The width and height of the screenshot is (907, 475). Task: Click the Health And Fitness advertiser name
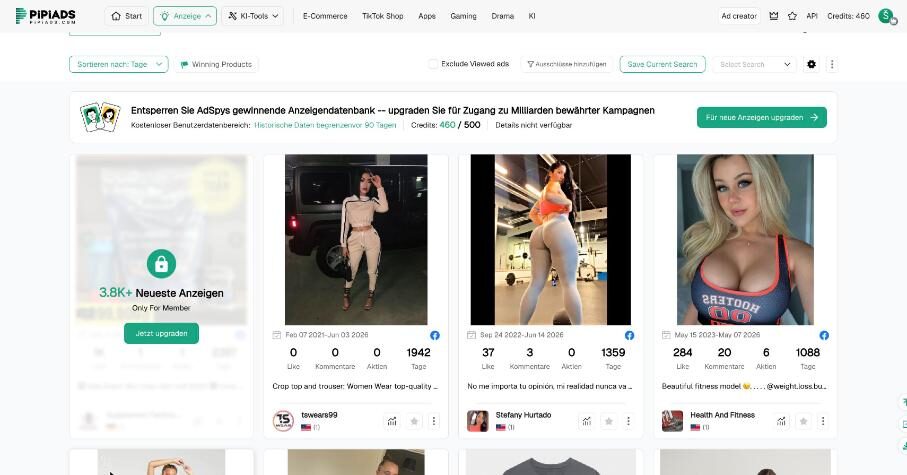point(722,415)
